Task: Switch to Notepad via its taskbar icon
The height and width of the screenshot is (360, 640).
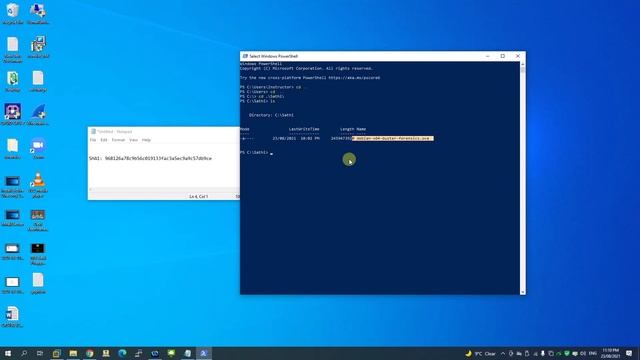Action: pos(187,353)
